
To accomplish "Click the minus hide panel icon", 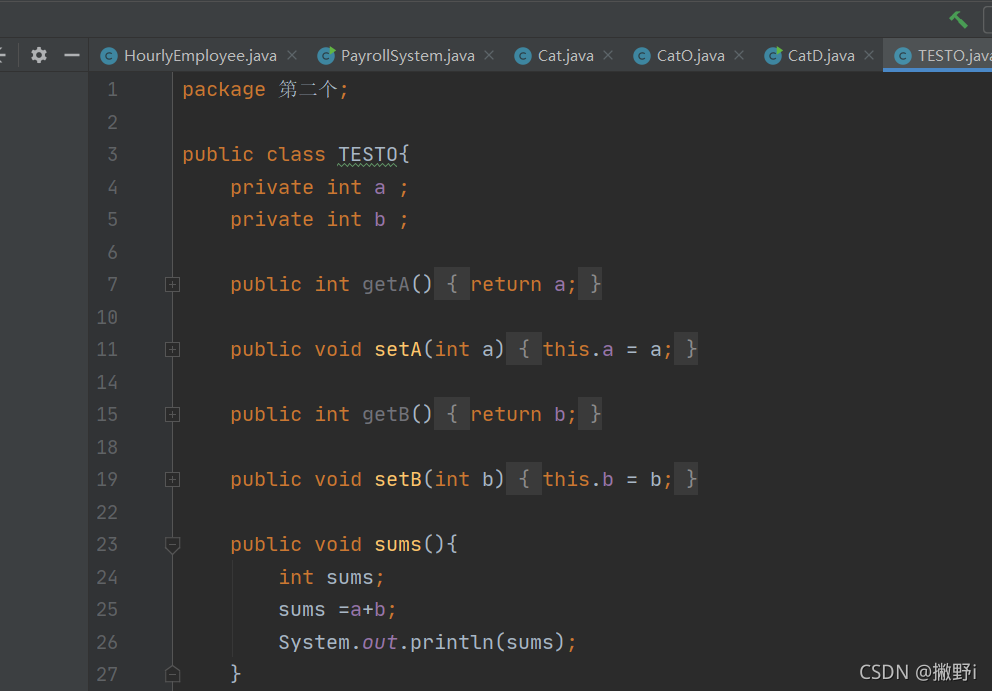I will [71, 55].
